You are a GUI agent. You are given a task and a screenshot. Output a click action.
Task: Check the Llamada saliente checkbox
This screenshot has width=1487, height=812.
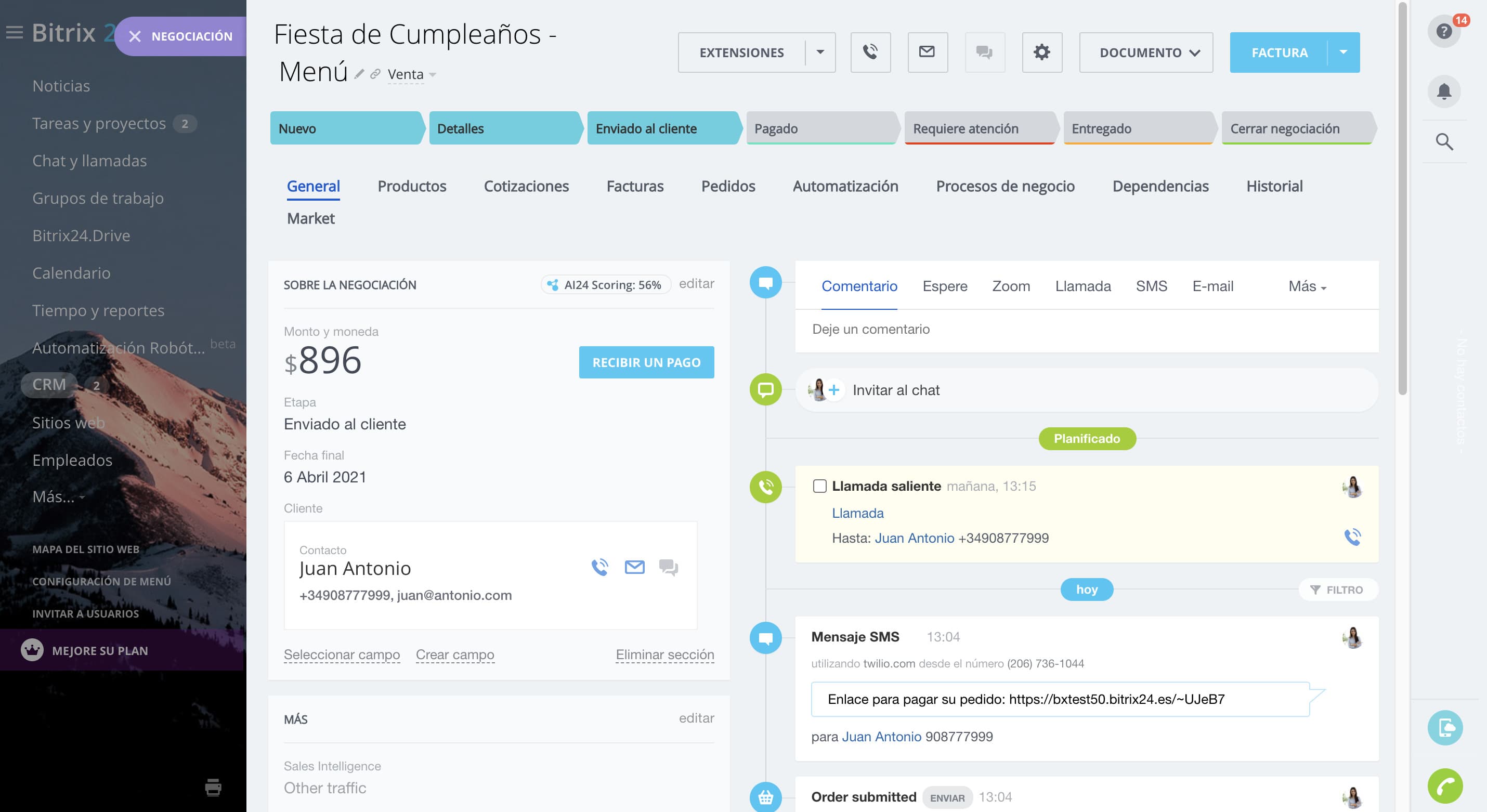(819, 486)
